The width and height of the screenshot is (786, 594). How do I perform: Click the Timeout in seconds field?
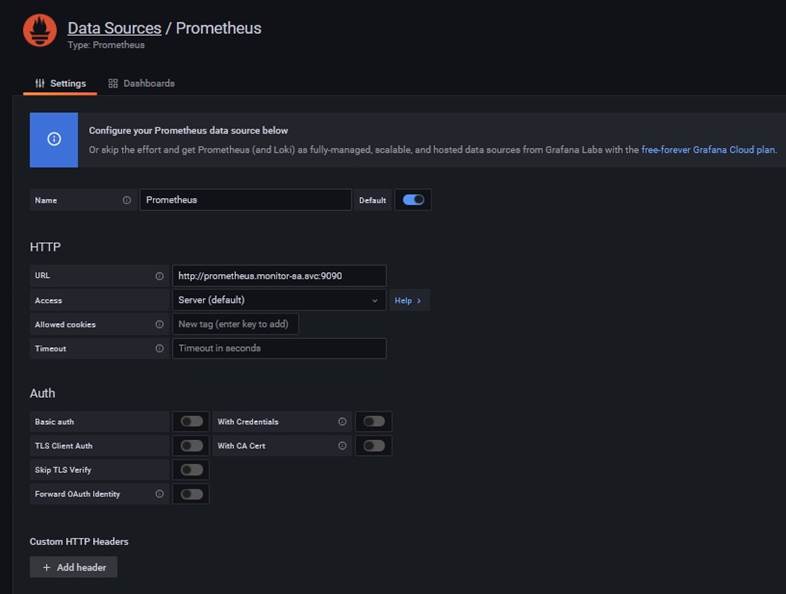(278, 348)
